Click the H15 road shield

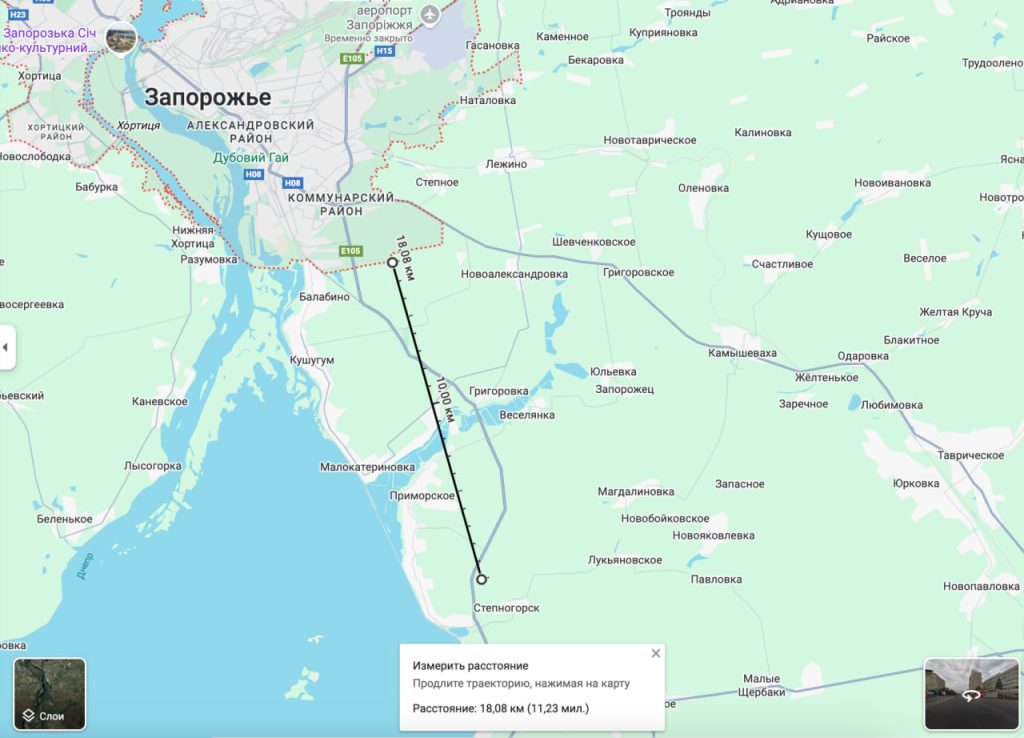click(385, 51)
